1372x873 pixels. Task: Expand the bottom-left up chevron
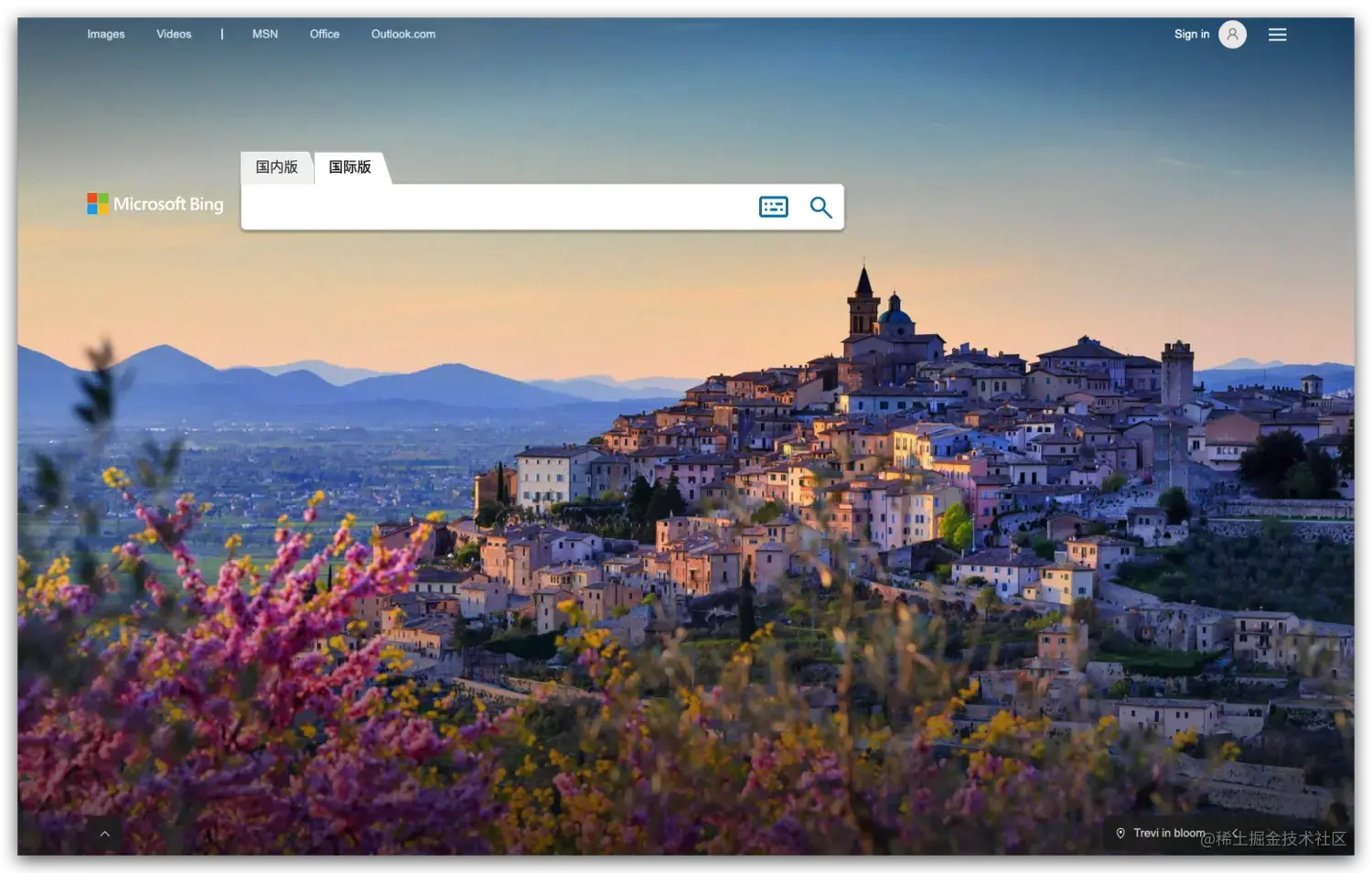pyautogui.click(x=104, y=834)
